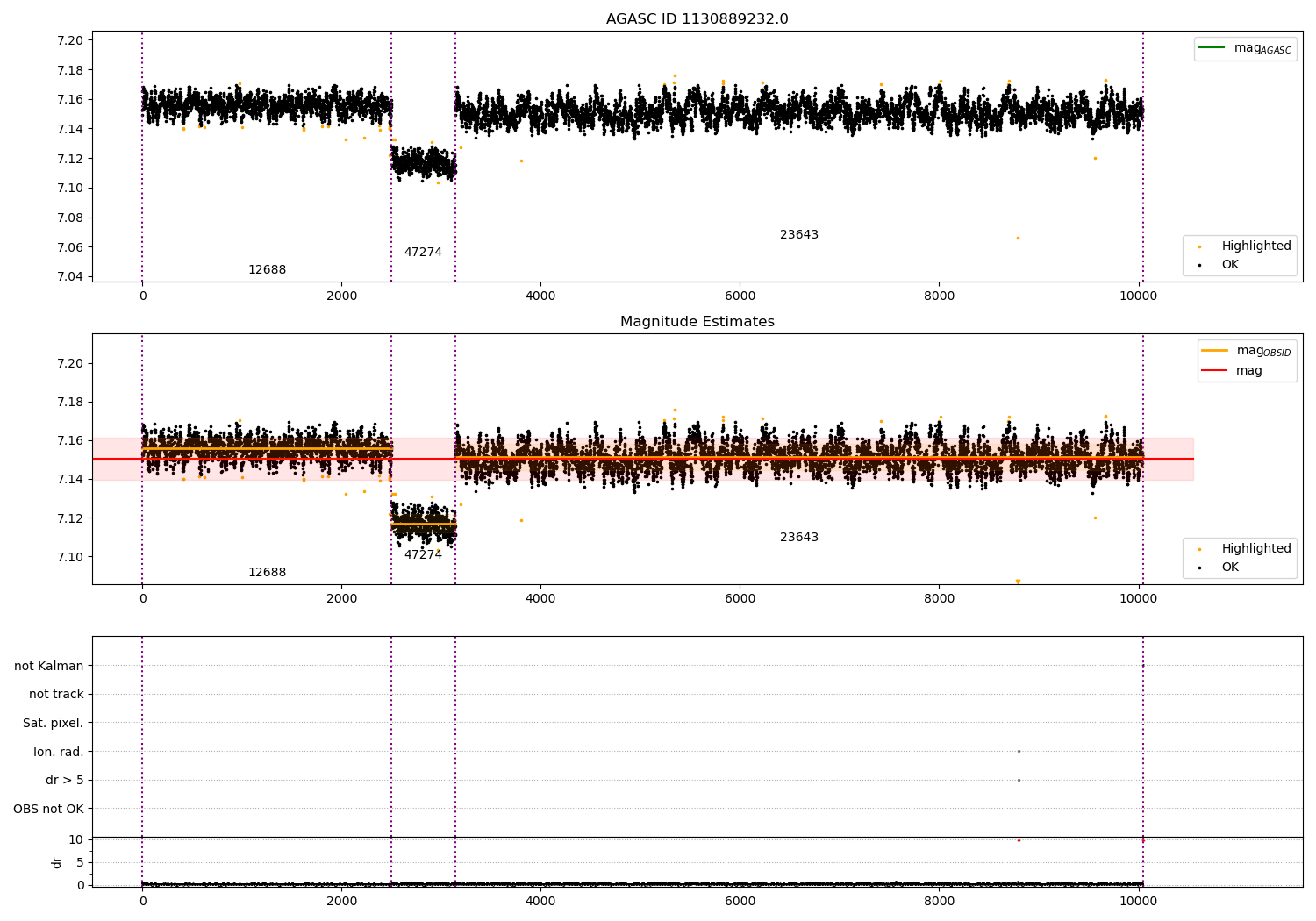Screen dimensions: 1316x921
Task: Click the '7.18' y-tick of the middle plot
Action: (70, 402)
